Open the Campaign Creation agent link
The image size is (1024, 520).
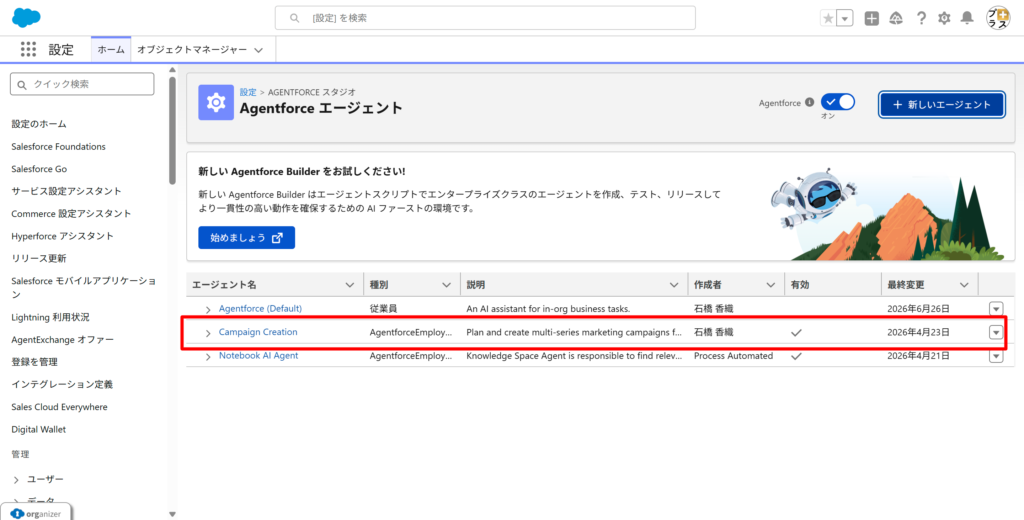(x=258, y=332)
